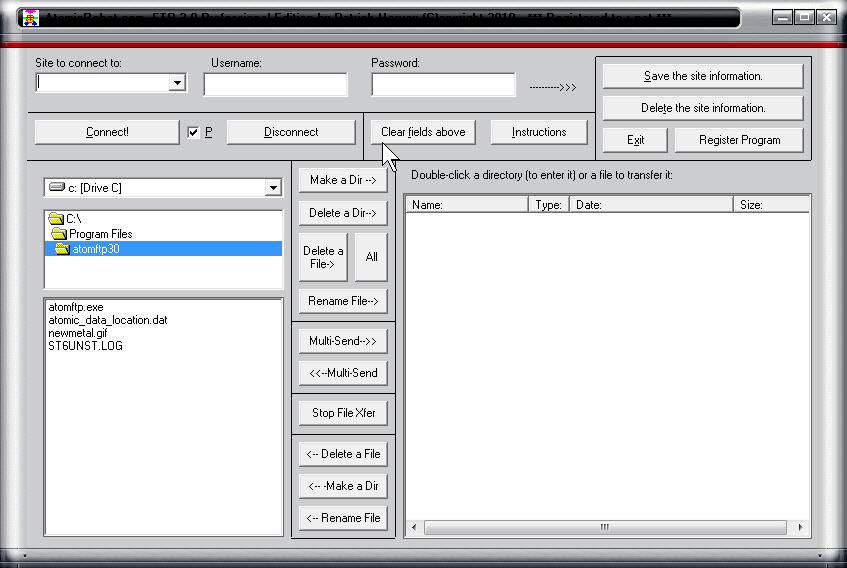The image size is (847, 568).
Task: Click the Connect! button
Action: (107, 132)
